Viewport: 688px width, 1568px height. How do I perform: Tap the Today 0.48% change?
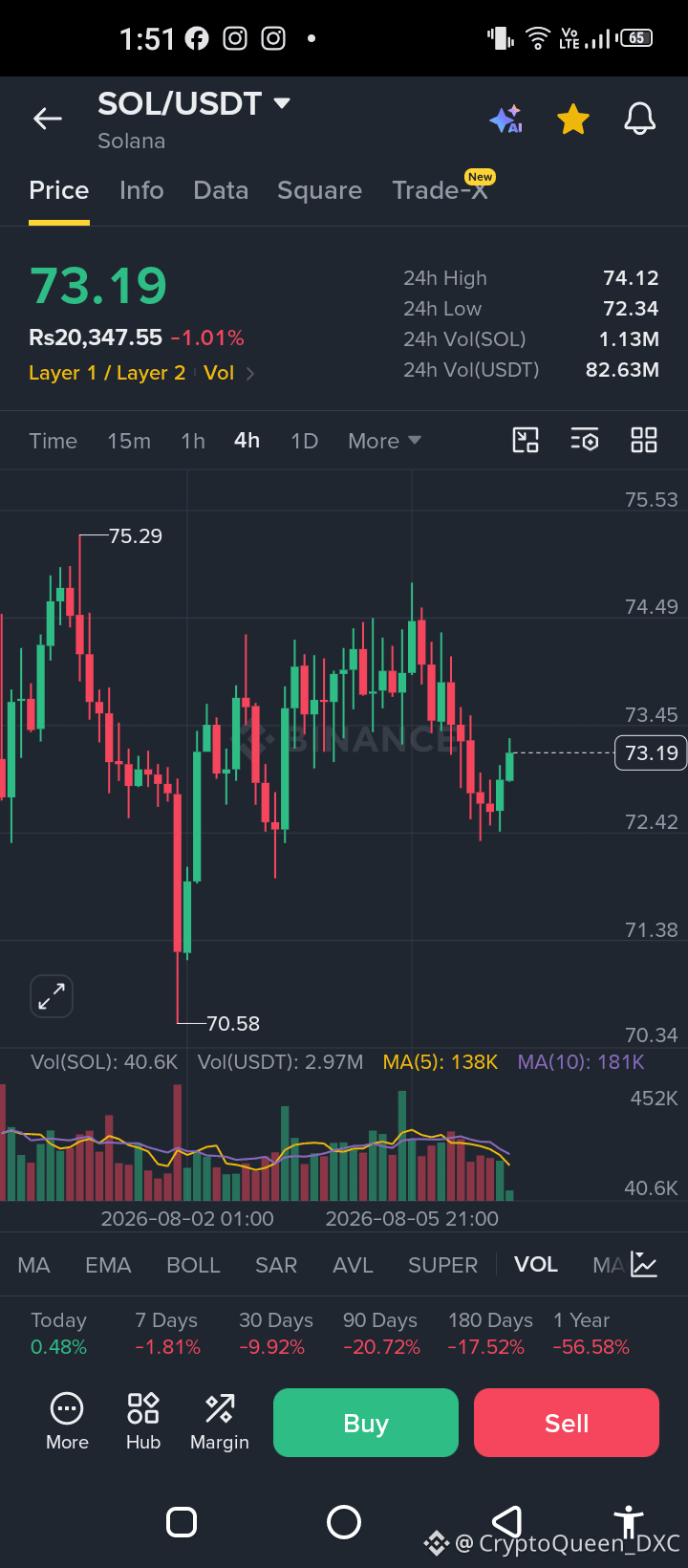click(x=58, y=1333)
